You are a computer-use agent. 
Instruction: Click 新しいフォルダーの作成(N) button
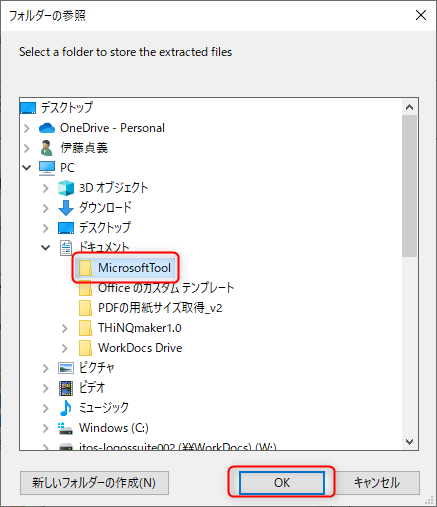click(x=94, y=483)
